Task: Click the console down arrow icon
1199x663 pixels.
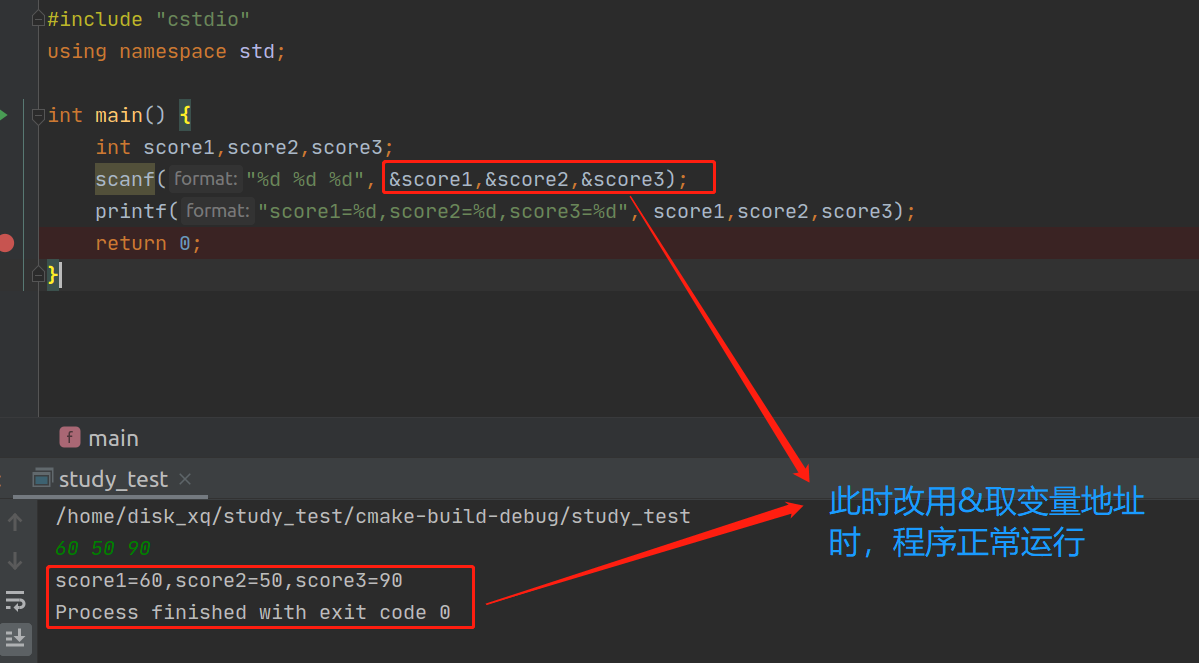Action: pos(15,561)
